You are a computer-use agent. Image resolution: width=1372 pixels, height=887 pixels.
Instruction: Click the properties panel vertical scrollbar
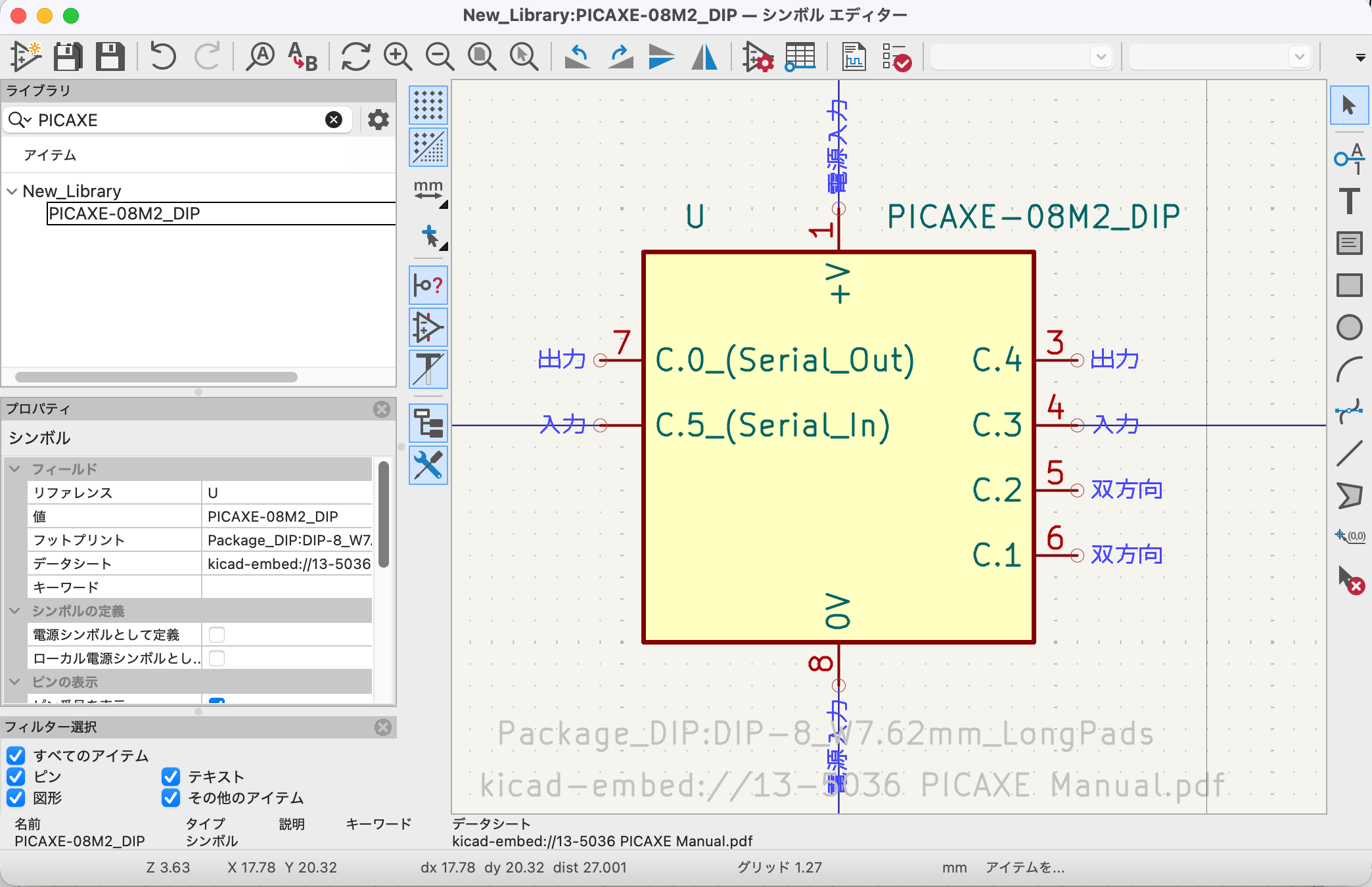pos(384,514)
